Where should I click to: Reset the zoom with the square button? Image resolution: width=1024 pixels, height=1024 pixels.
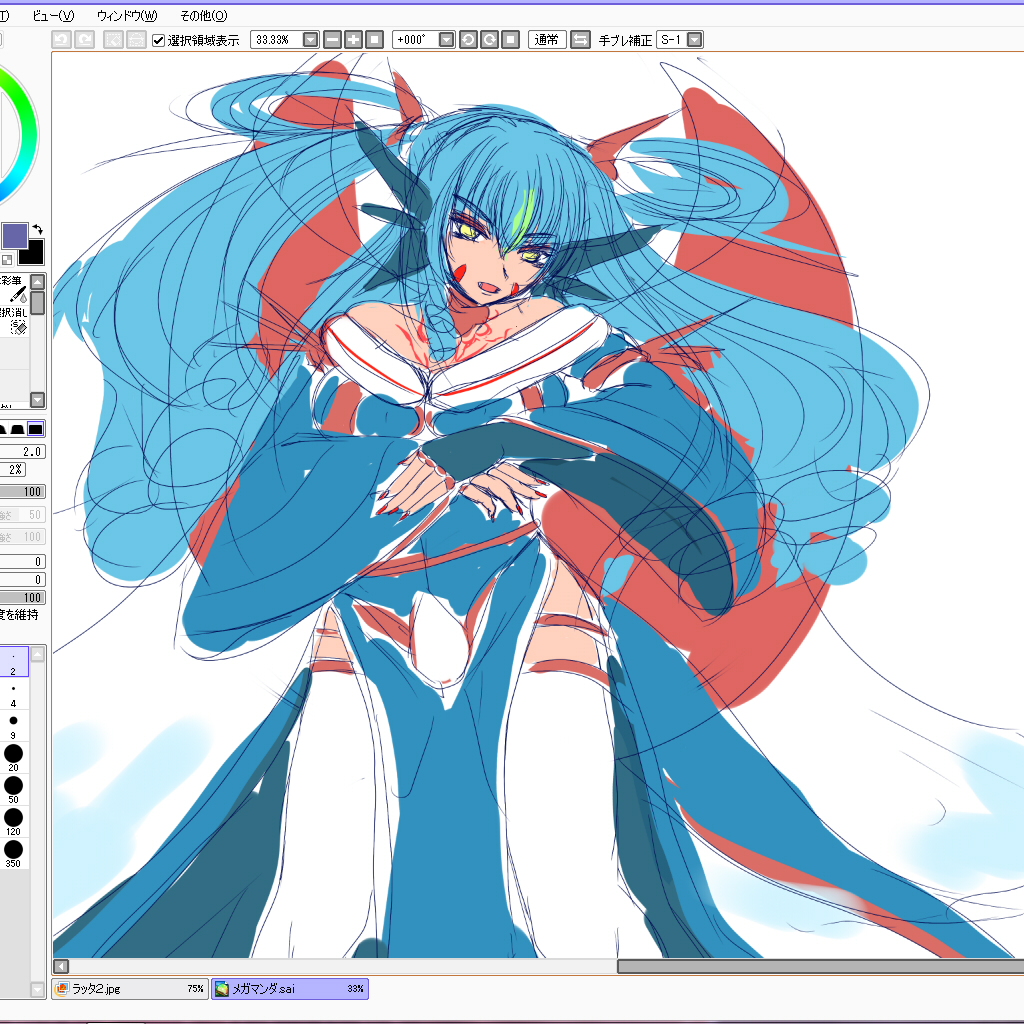(x=374, y=40)
